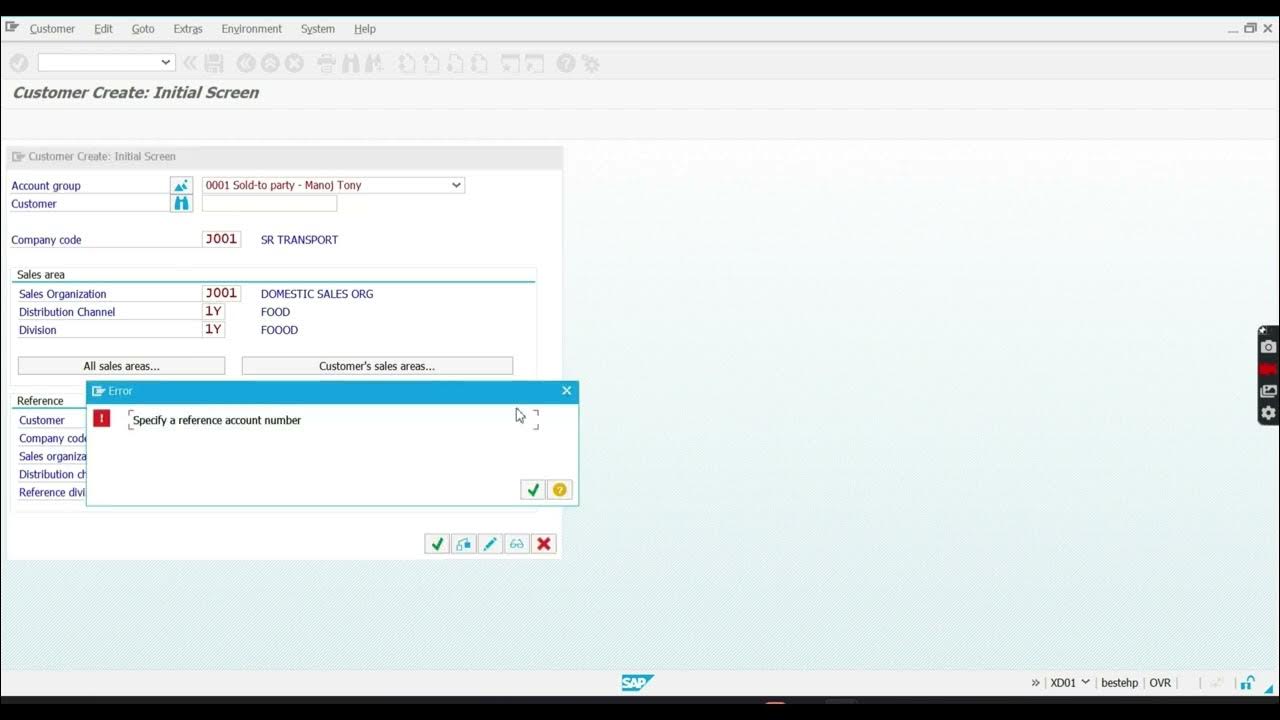Click the toolbar command input field
Screen dimensions: 1280x720
(x=106, y=62)
